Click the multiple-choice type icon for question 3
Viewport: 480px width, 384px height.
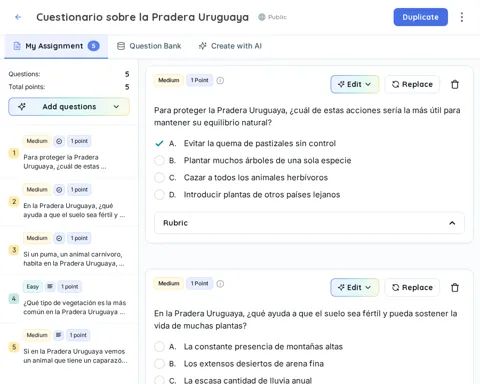click(x=59, y=238)
